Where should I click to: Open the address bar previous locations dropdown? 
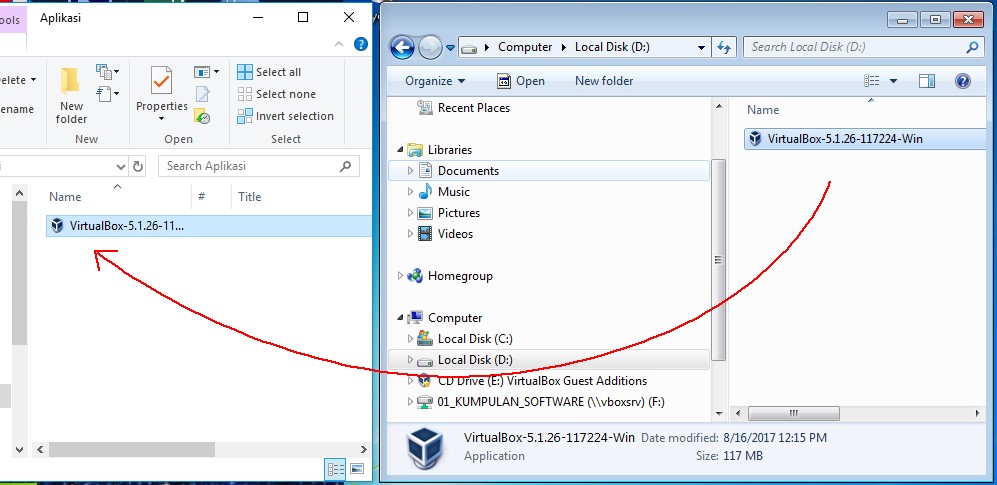pyautogui.click(x=701, y=47)
